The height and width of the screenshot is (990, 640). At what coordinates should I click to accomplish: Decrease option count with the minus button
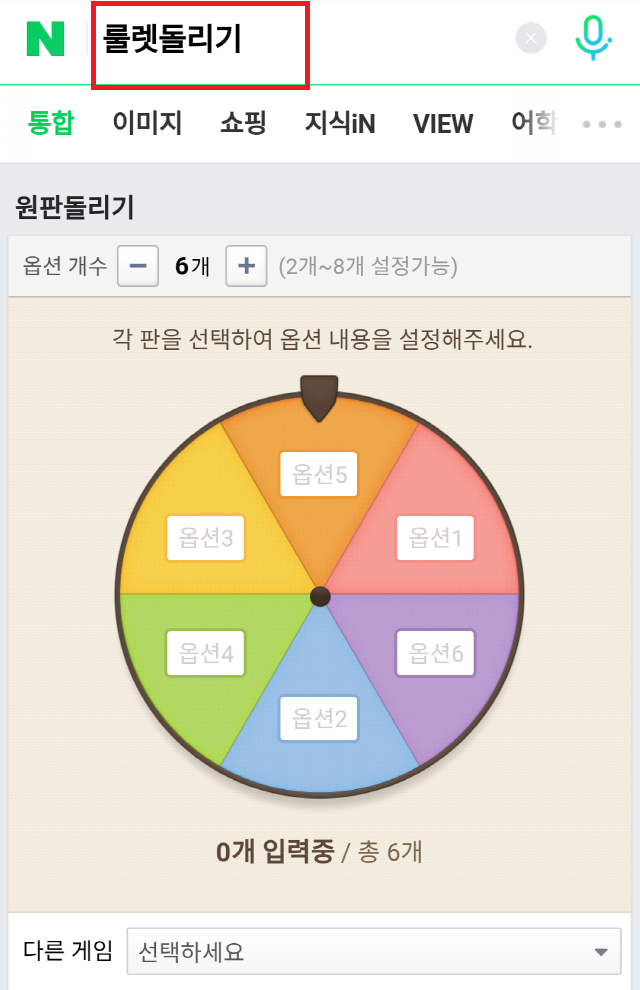tap(137, 266)
